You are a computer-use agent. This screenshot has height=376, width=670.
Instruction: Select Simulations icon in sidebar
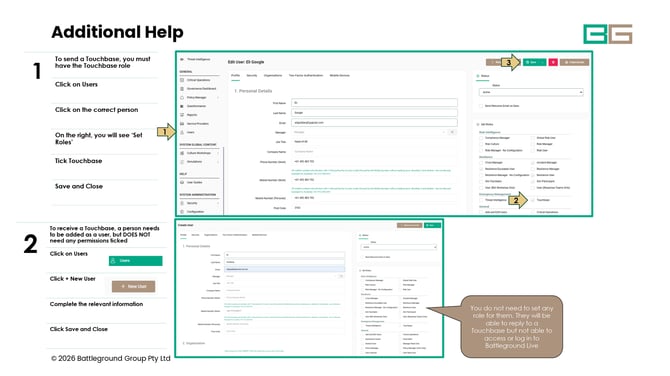tap(182, 162)
